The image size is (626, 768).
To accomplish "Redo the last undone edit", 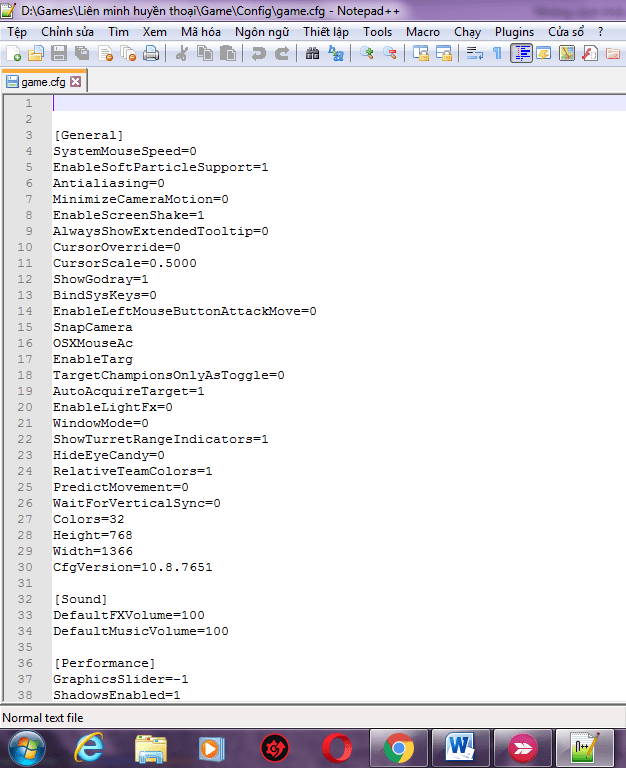I will tap(282, 53).
